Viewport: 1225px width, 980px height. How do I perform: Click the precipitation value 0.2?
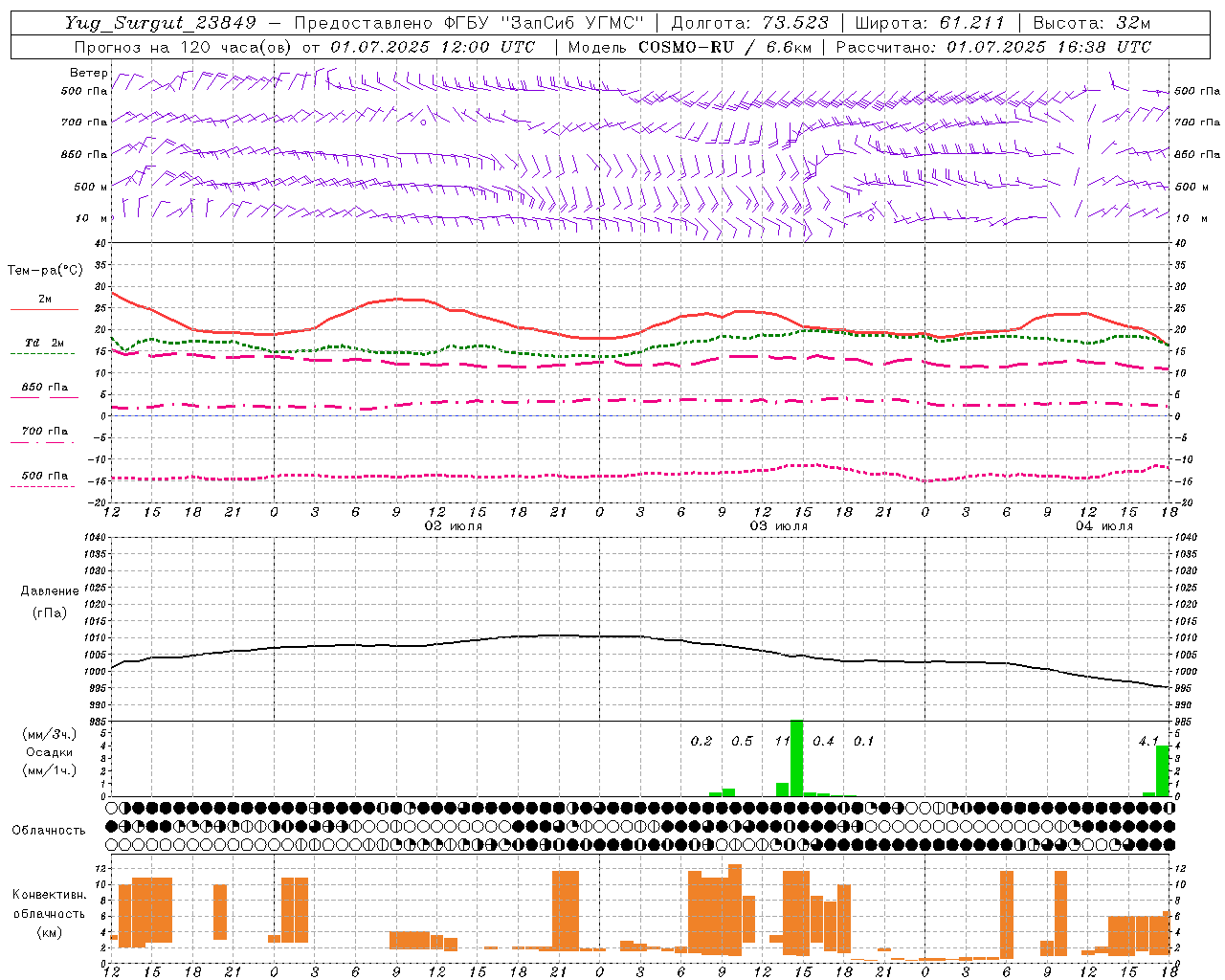(x=702, y=741)
